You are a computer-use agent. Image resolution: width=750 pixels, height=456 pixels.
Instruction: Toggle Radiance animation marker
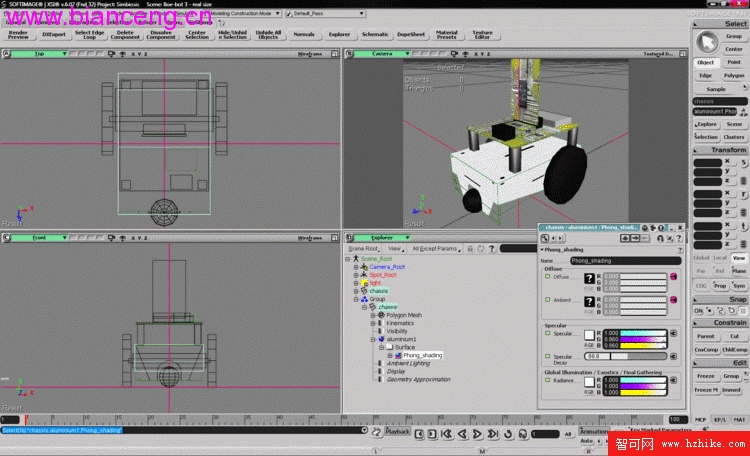point(548,380)
